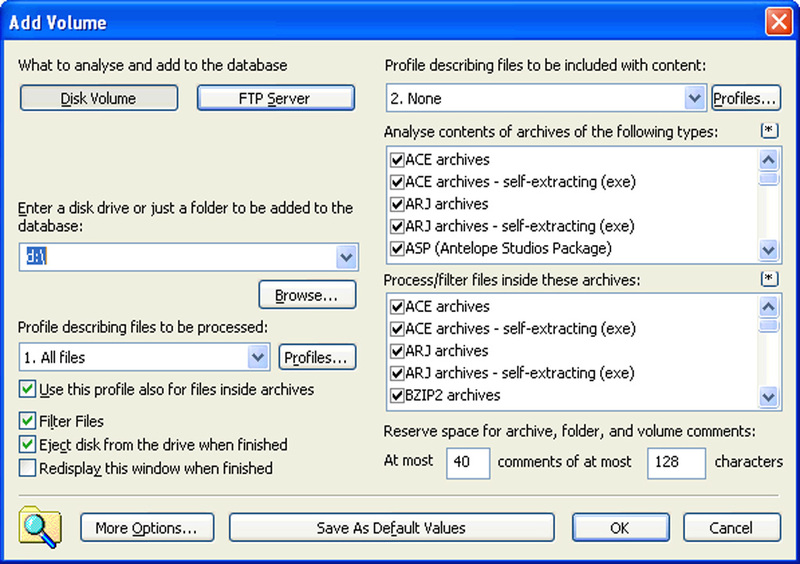Open Profiles next to '2. None'
This screenshot has width=800, height=564.
746,98
